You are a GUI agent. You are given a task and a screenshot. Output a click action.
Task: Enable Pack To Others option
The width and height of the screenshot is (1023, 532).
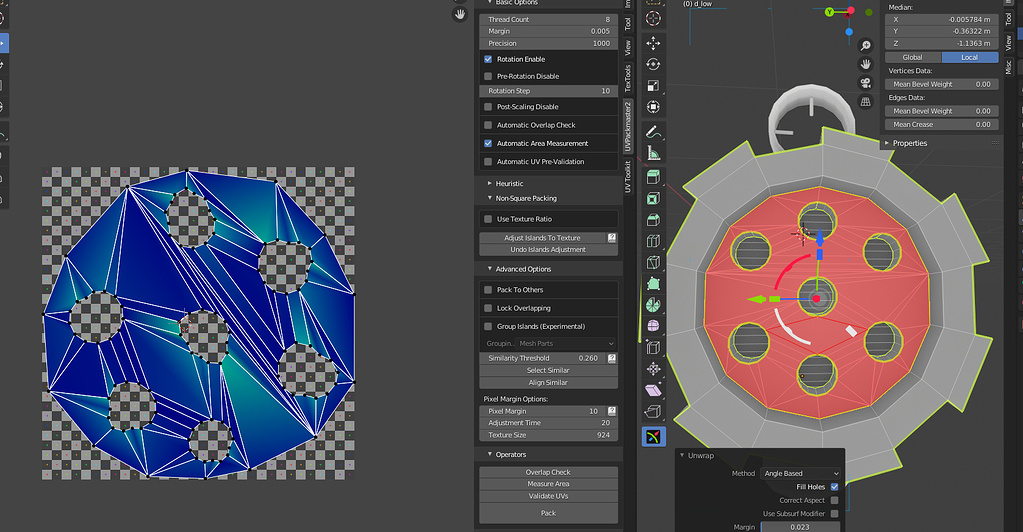[488, 289]
